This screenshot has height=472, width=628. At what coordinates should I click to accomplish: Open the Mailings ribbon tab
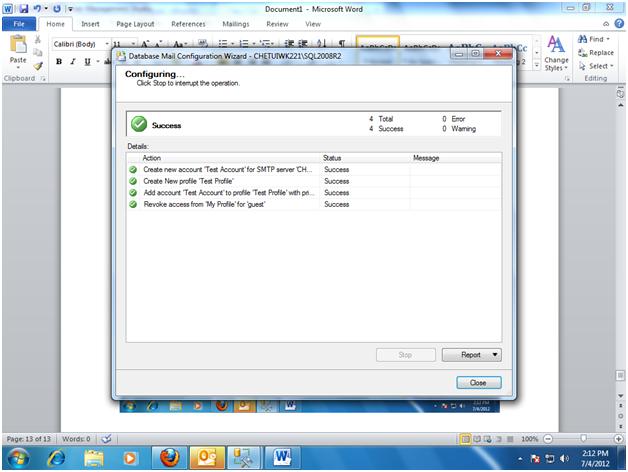pos(236,24)
